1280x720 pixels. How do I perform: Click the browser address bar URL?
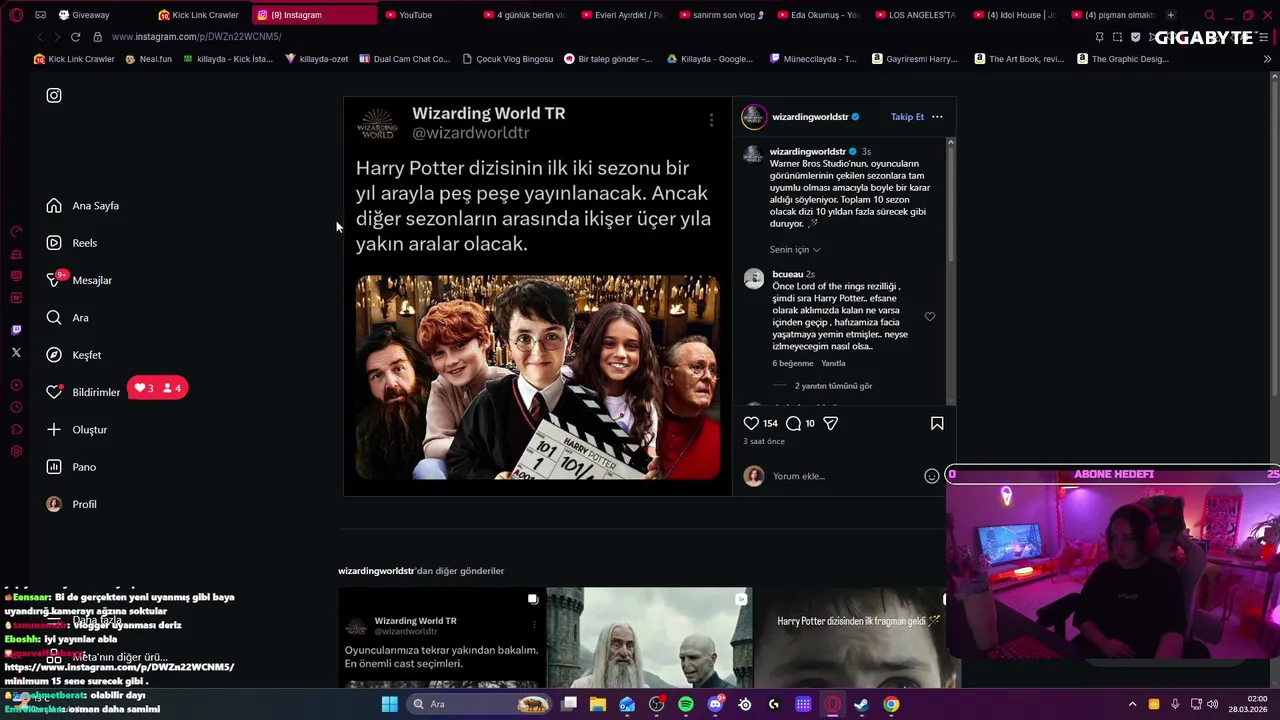pyautogui.click(x=196, y=37)
